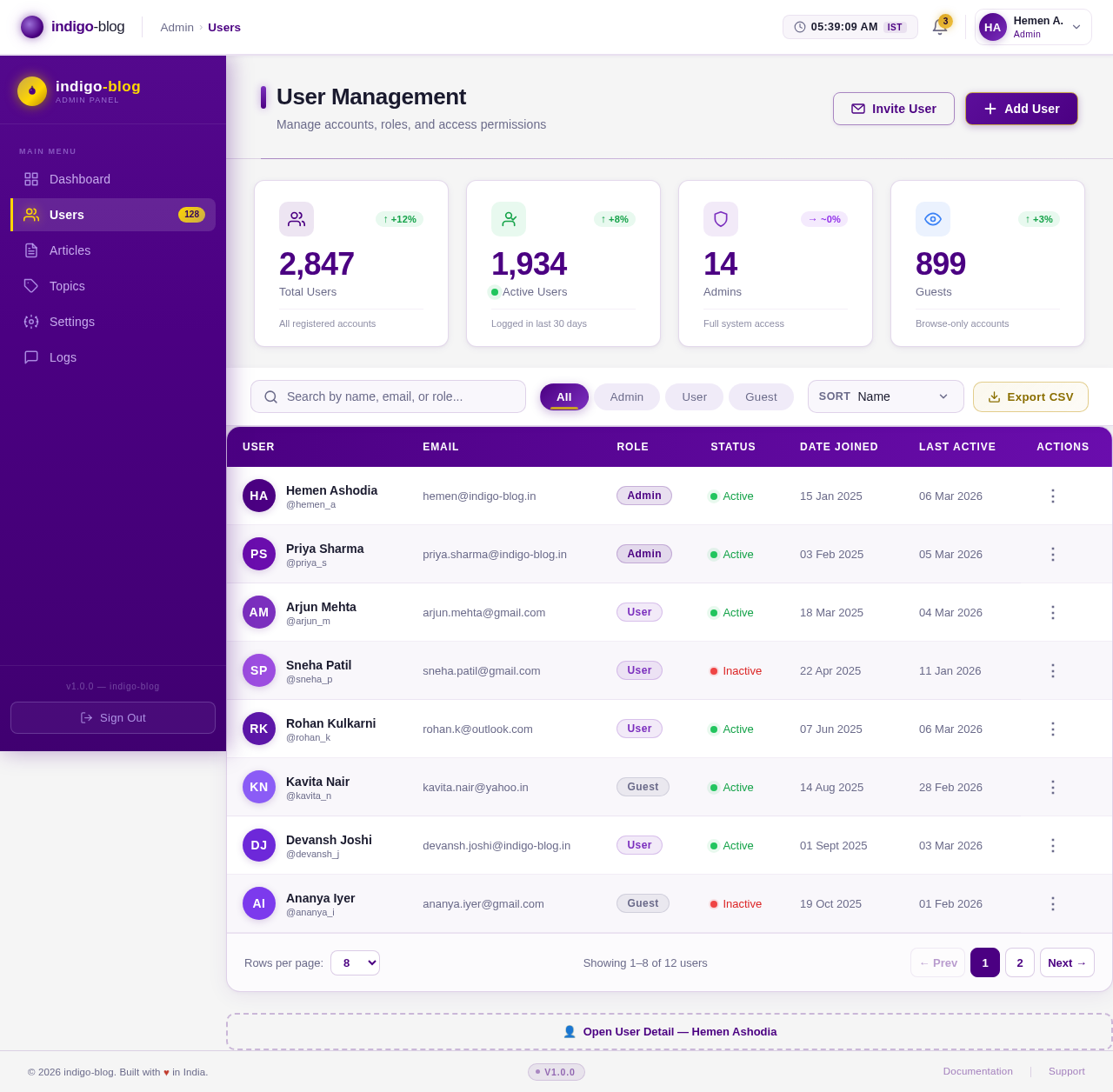Open the Sort by Name dropdown
Screen dimensions: 1113x1092
click(885, 396)
